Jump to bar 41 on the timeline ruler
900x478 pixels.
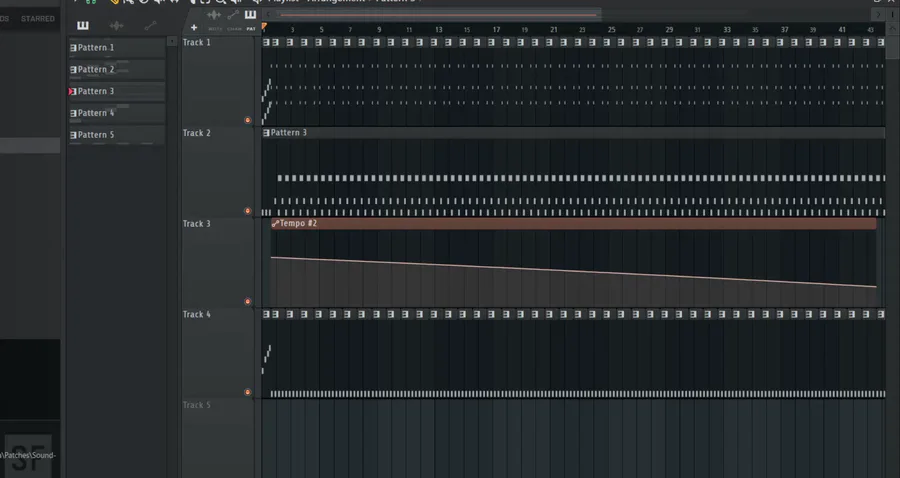[842, 29]
